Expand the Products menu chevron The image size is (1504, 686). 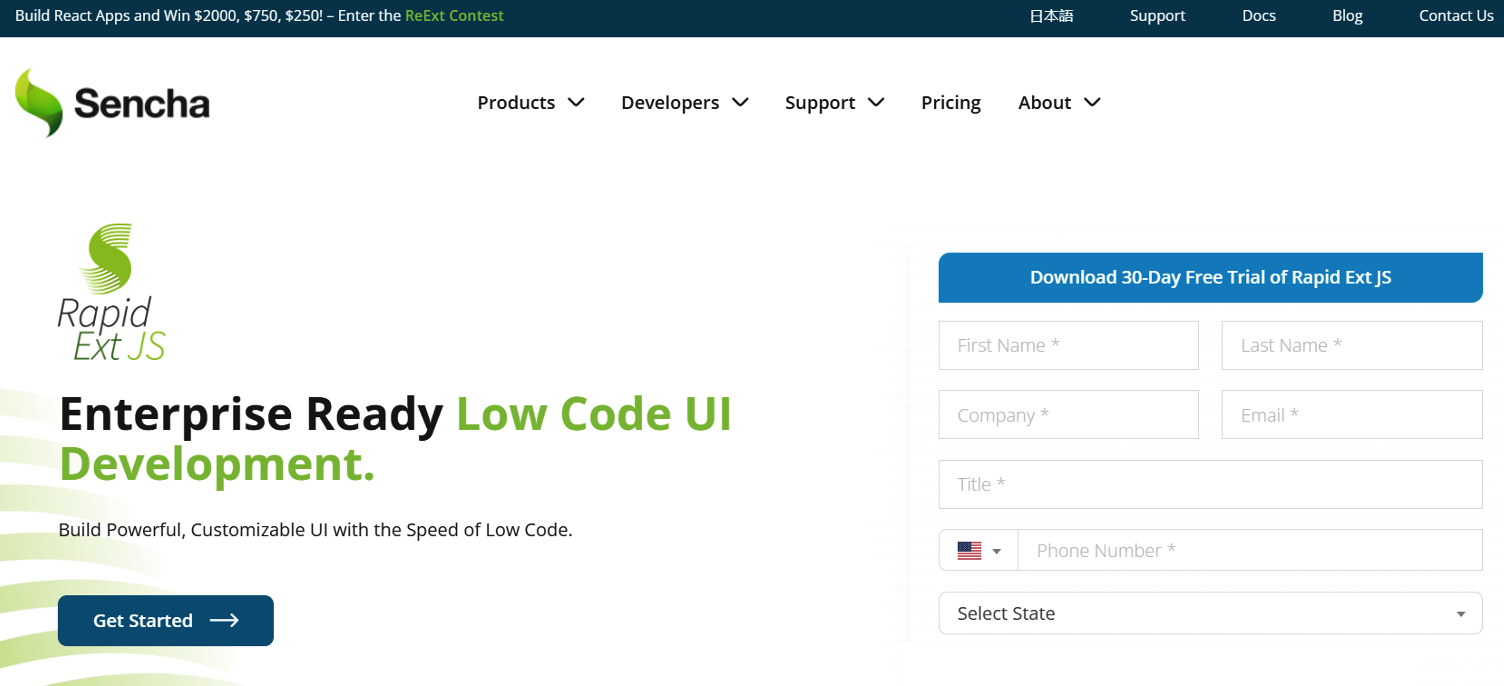(576, 102)
